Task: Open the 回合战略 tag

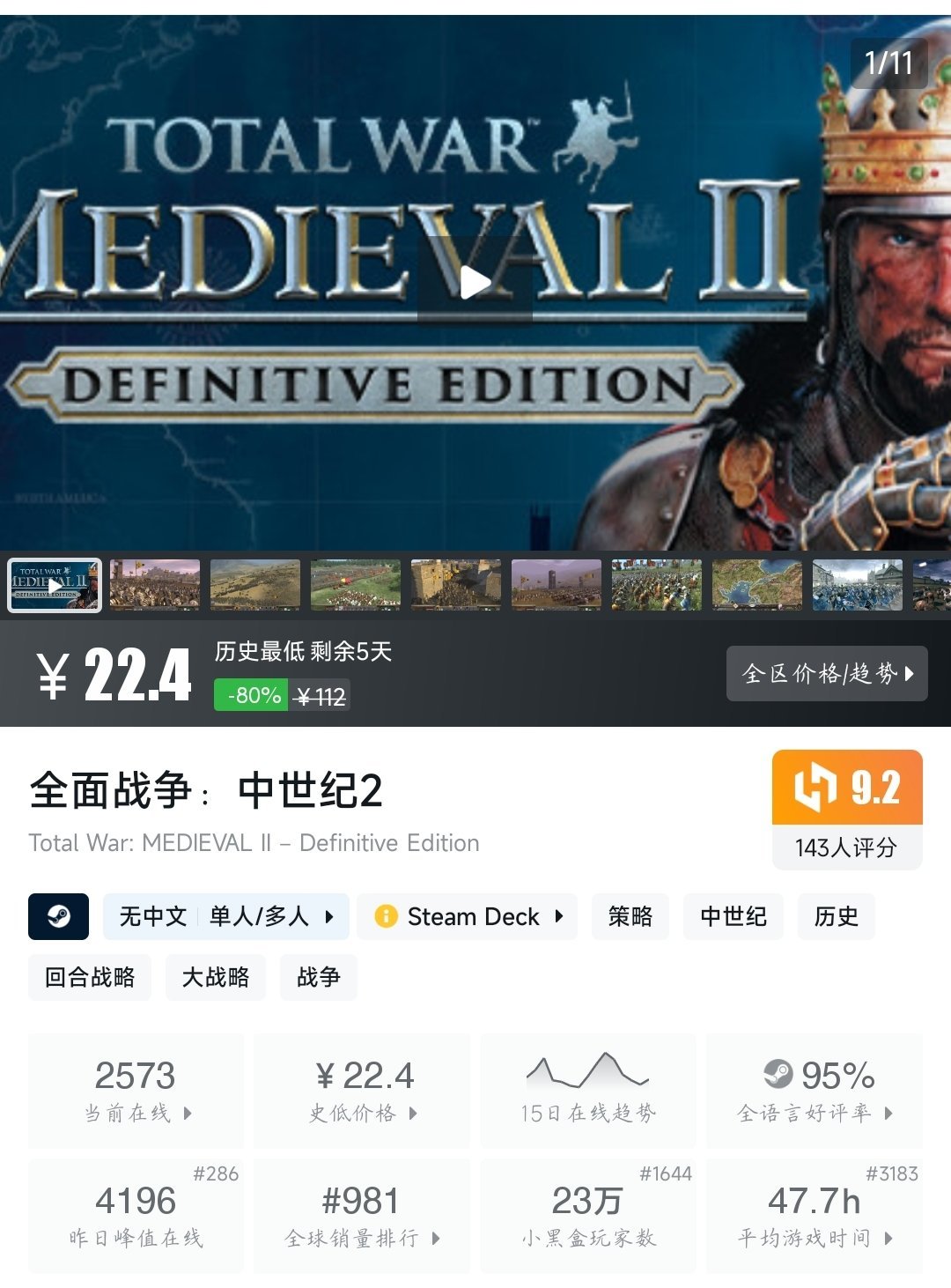Action: [90, 977]
